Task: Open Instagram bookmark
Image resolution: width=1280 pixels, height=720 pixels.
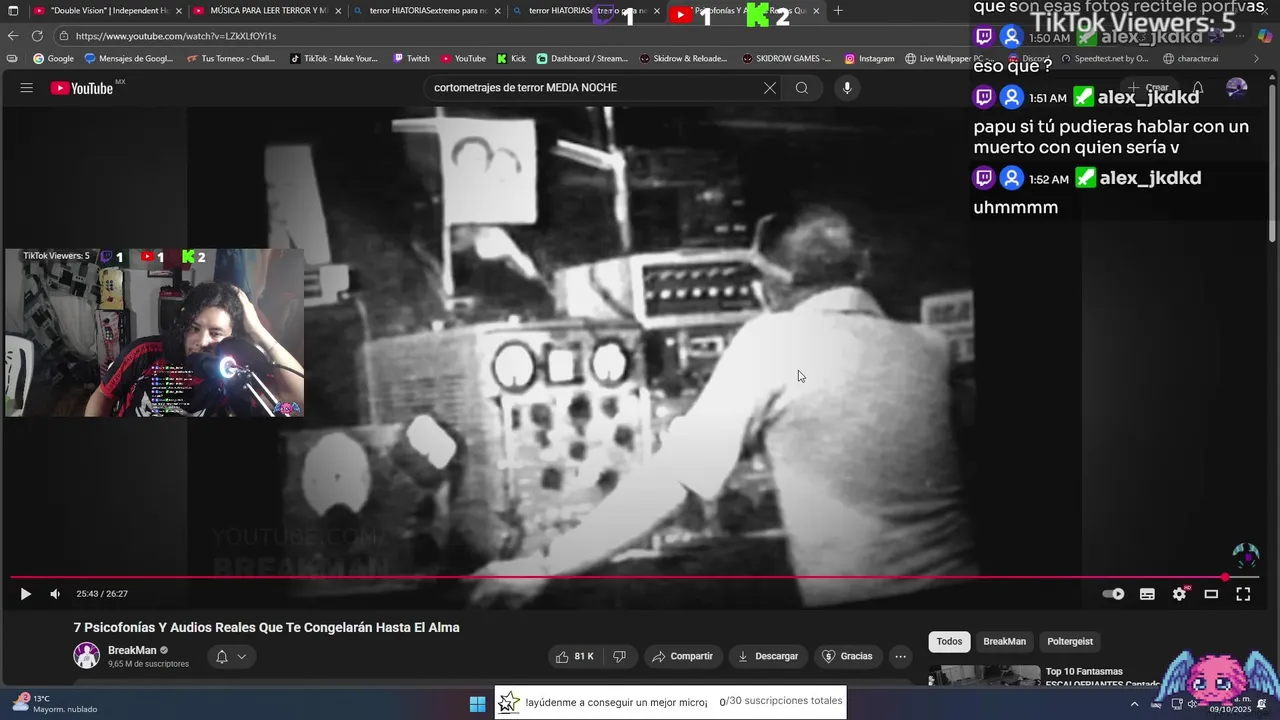Action: [869, 58]
